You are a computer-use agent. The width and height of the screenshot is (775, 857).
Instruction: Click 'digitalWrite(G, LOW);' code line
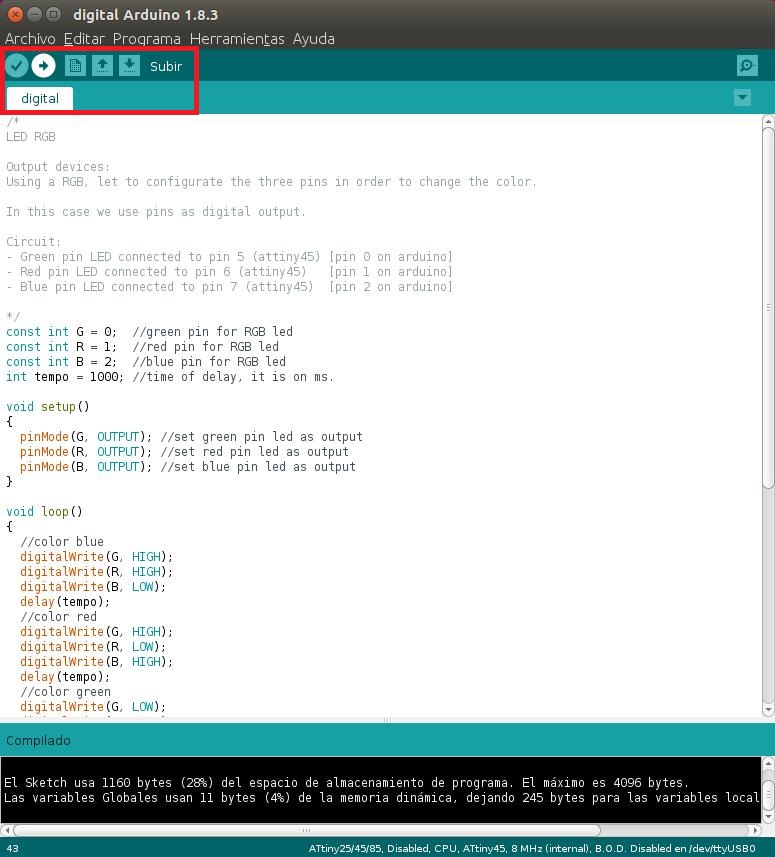(93, 707)
